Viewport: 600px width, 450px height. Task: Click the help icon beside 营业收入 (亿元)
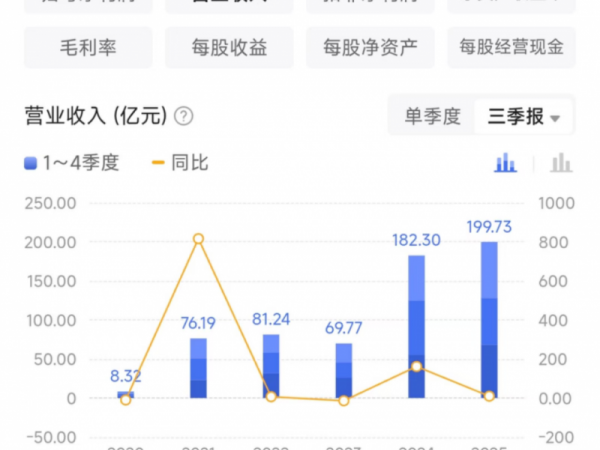pyautogui.click(x=183, y=116)
